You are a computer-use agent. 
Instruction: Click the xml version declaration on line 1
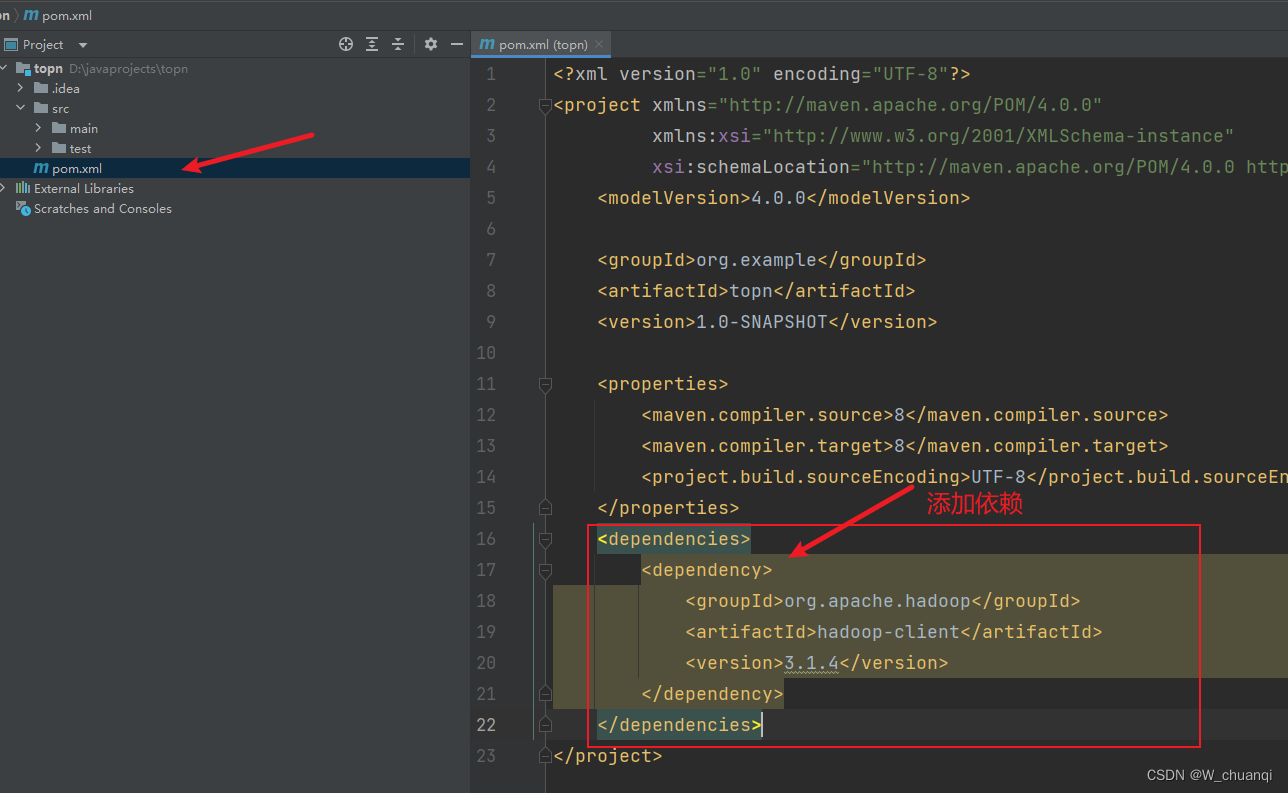point(762,74)
